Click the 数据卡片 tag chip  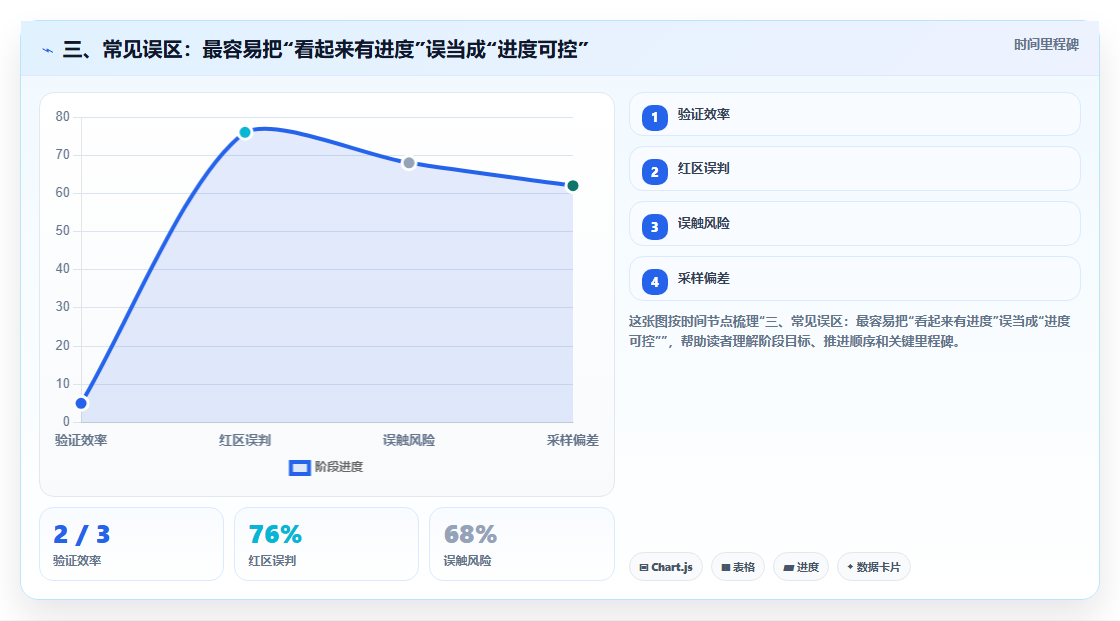(x=874, y=567)
